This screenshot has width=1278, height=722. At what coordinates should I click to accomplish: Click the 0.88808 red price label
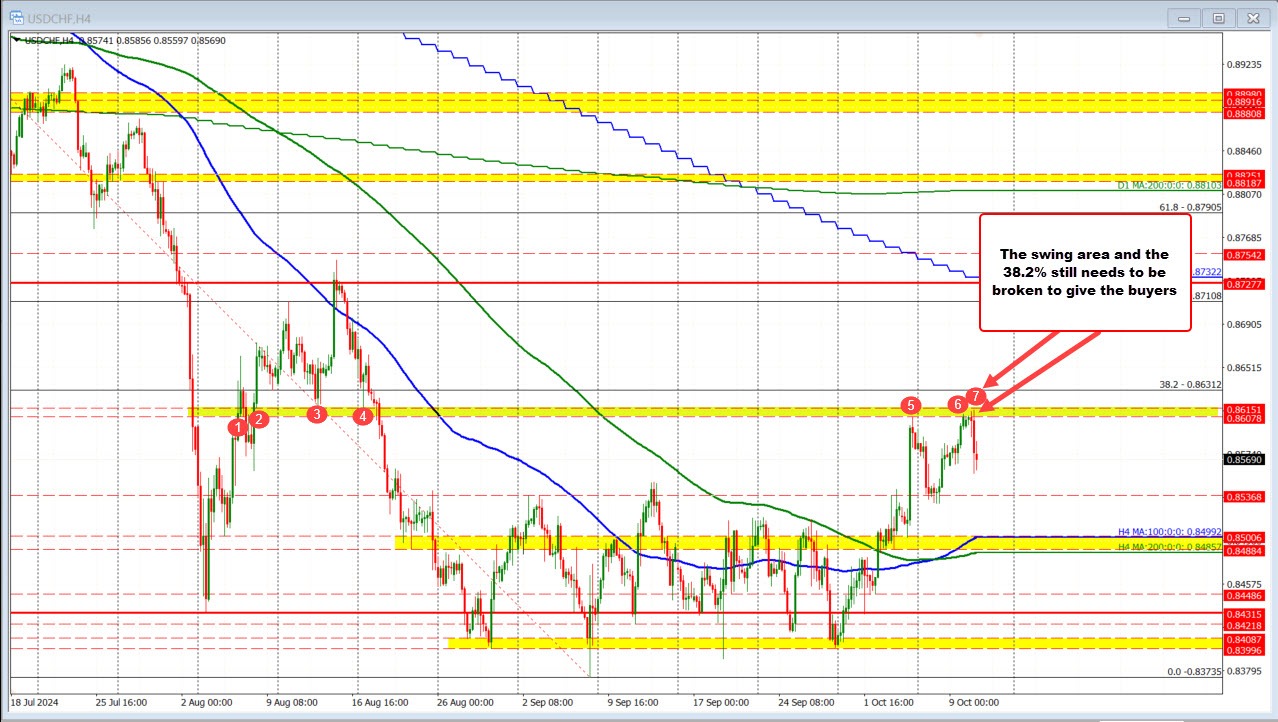[1246, 113]
